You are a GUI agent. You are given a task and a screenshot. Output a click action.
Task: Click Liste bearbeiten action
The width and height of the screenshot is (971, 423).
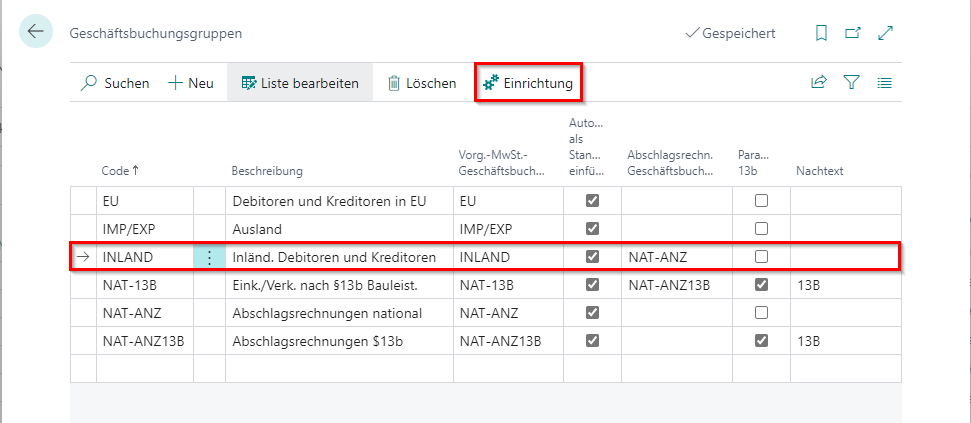pos(300,83)
